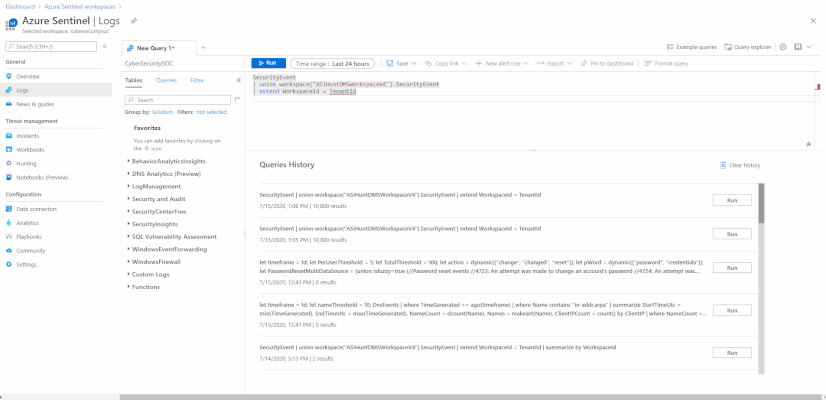Open Sentinel Settings
Screen dimensions: 826x400
click(26, 265)
